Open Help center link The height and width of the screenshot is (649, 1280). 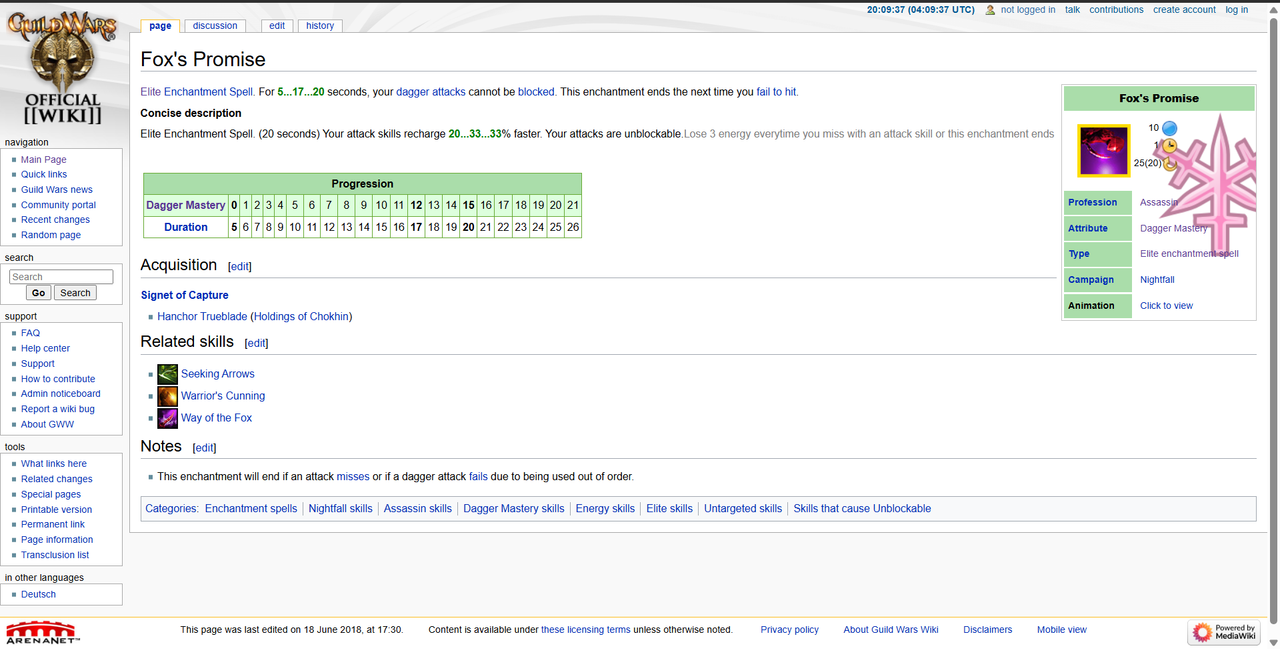point(46,349)
